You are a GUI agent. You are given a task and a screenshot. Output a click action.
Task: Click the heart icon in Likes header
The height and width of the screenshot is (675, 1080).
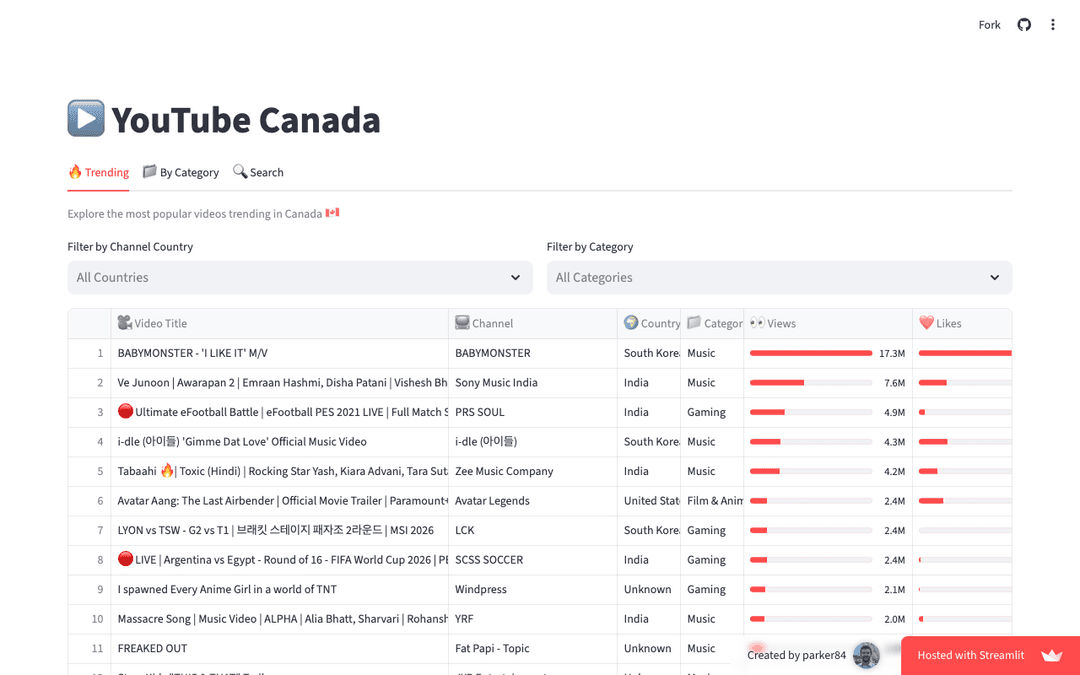tap(926, 322)
